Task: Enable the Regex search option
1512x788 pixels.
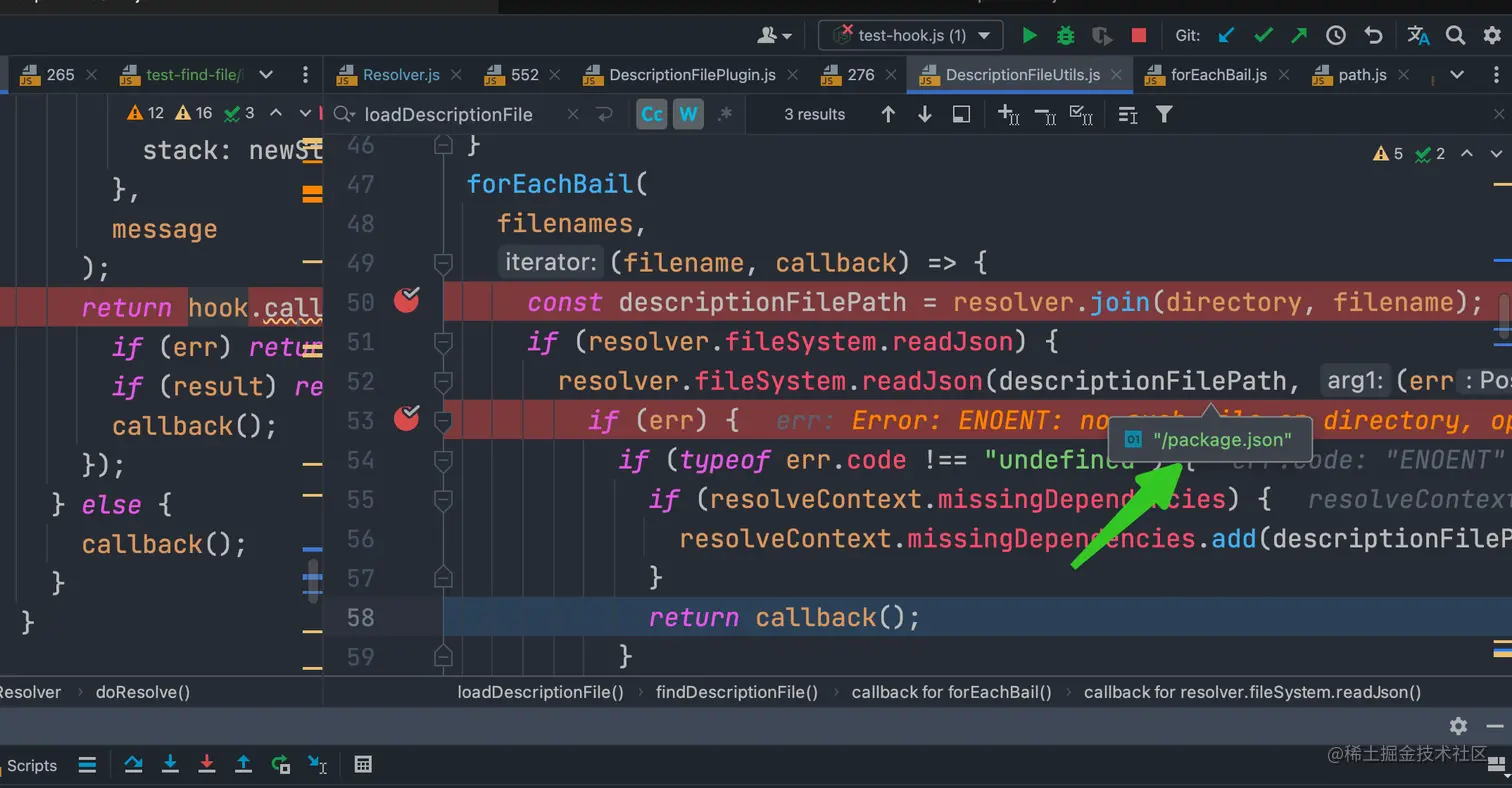Action: coord(725,114)
